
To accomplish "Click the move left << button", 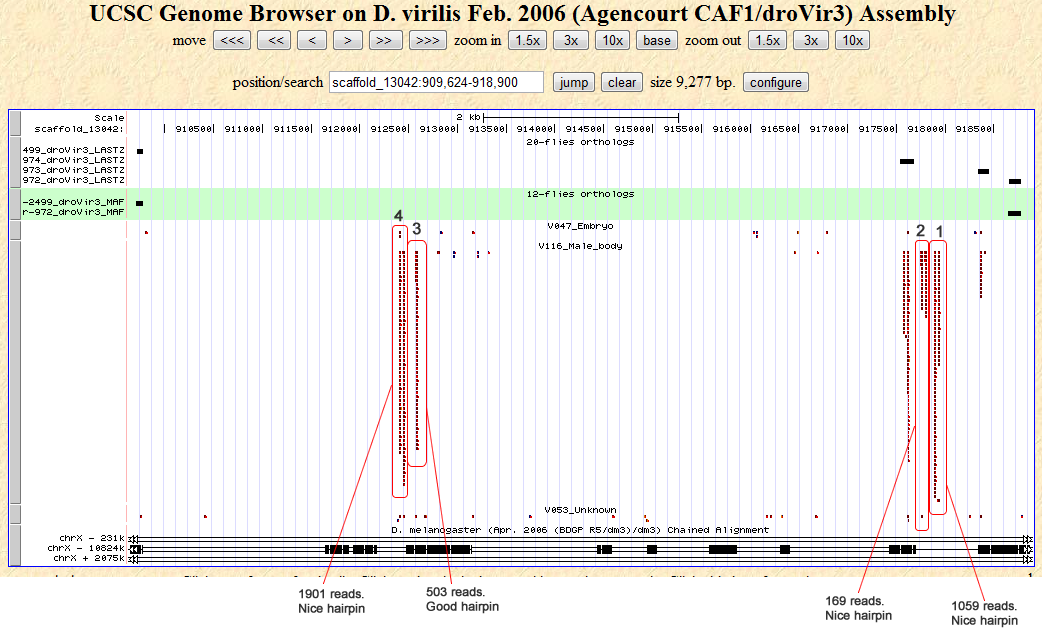I will point(274,40).
